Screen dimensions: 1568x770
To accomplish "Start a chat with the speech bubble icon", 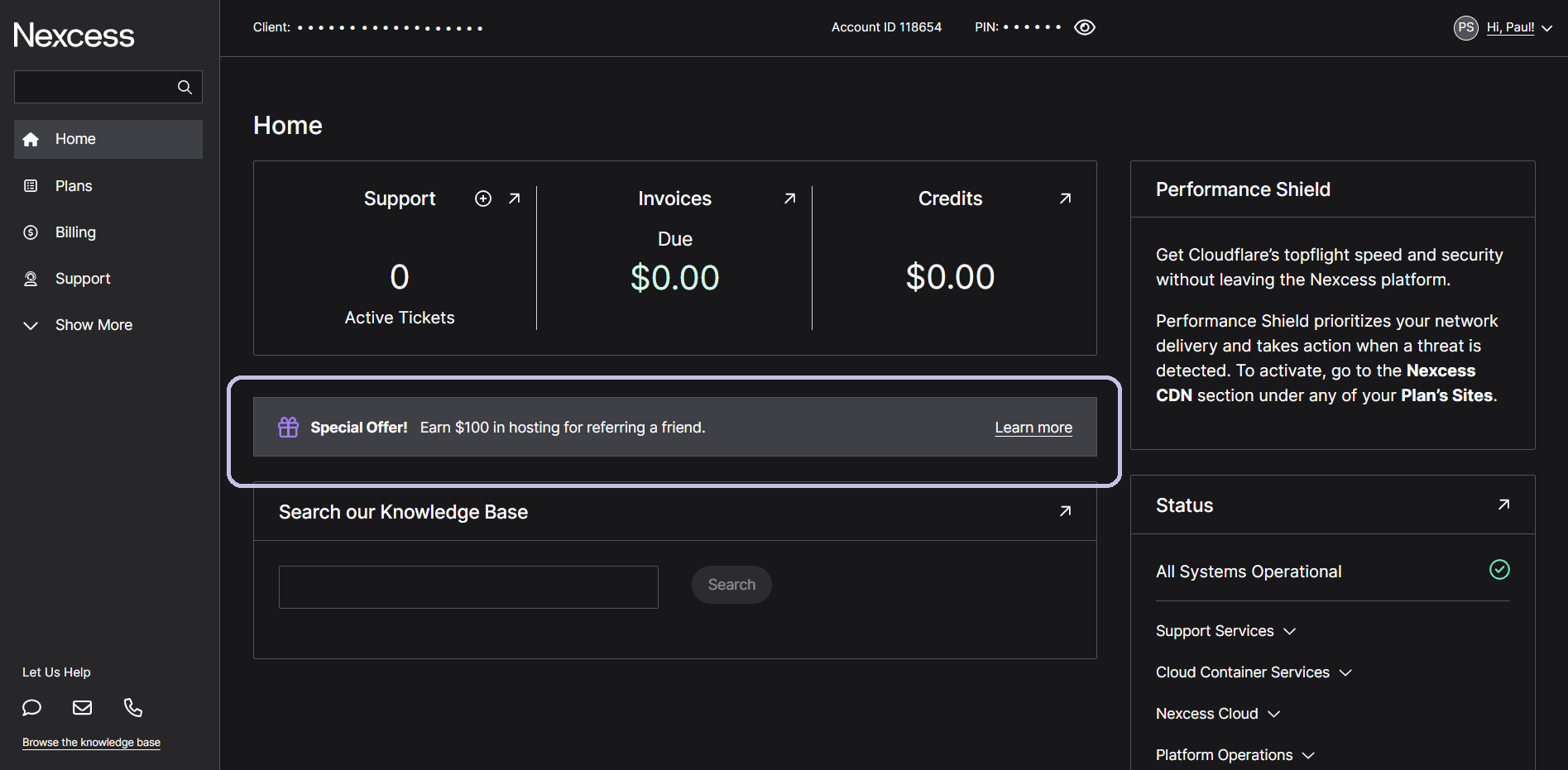I will [x=31, y=708].
